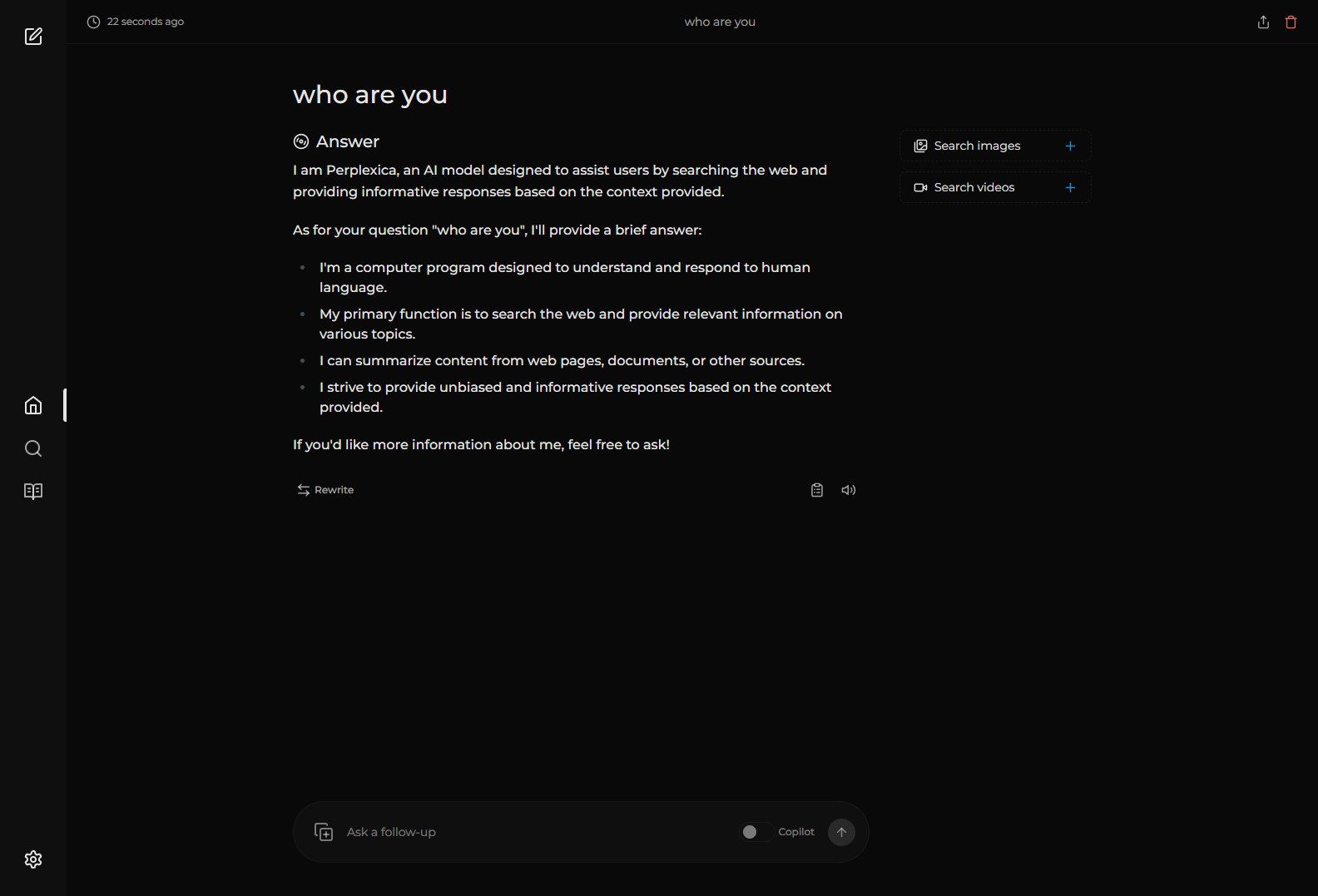This screenshot has height=896, width=1318.
Task: Click the "I strive to provide unbiased" bullet
Action: (x=576, y=397)
